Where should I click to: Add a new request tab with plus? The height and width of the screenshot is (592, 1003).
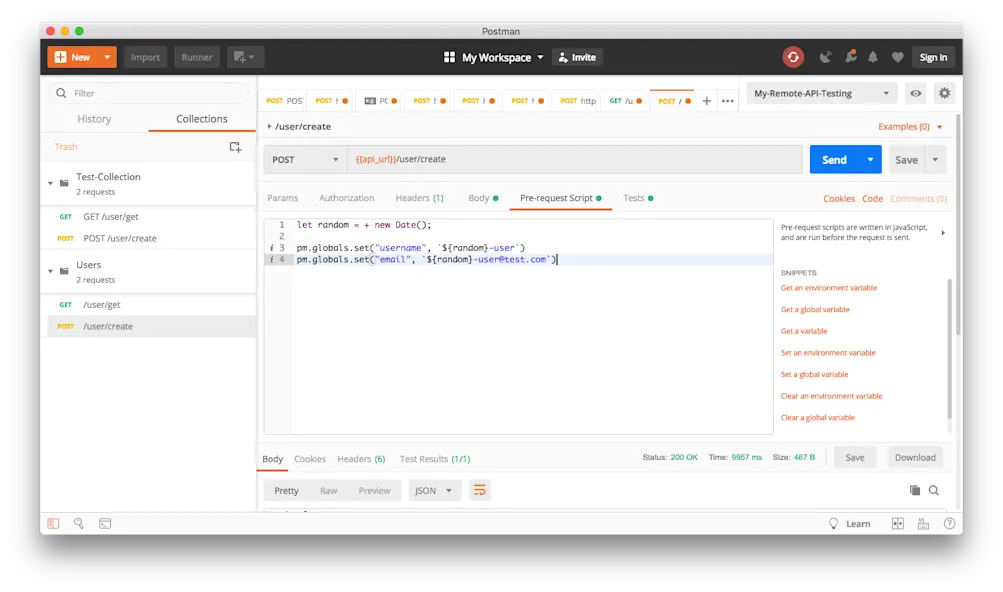706,100
